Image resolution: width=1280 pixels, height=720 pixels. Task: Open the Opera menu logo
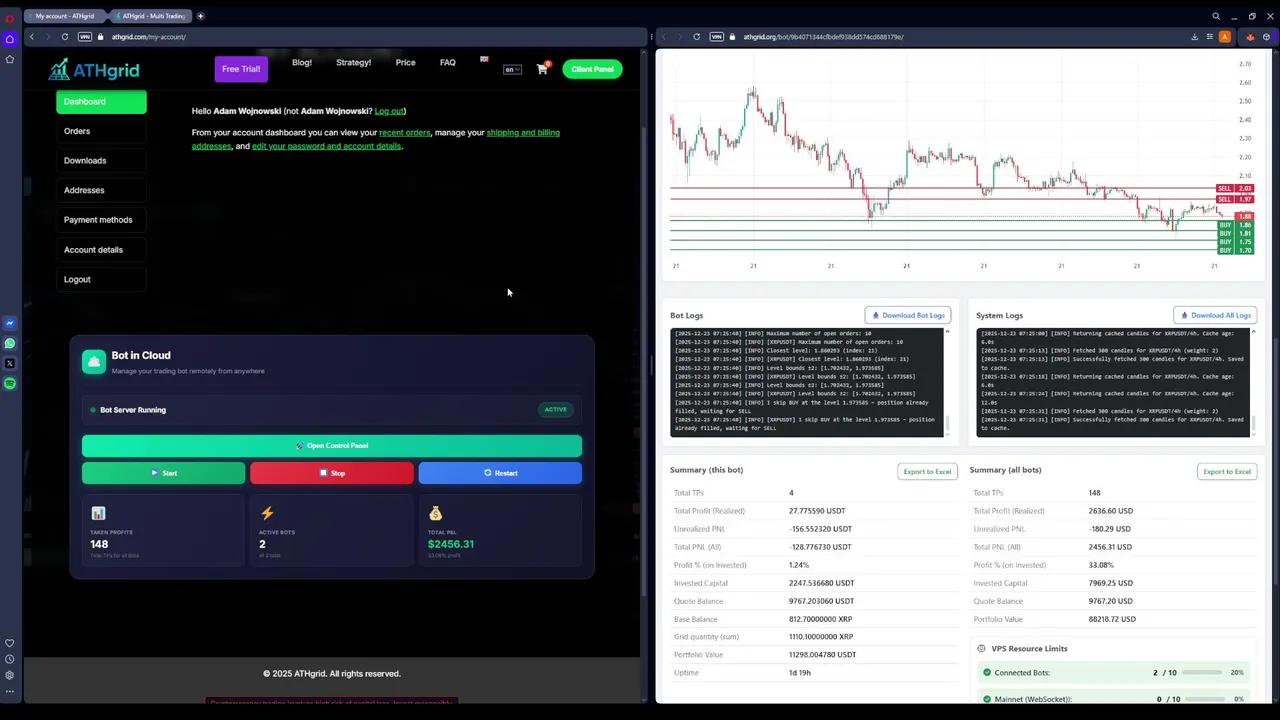[10, 18]
